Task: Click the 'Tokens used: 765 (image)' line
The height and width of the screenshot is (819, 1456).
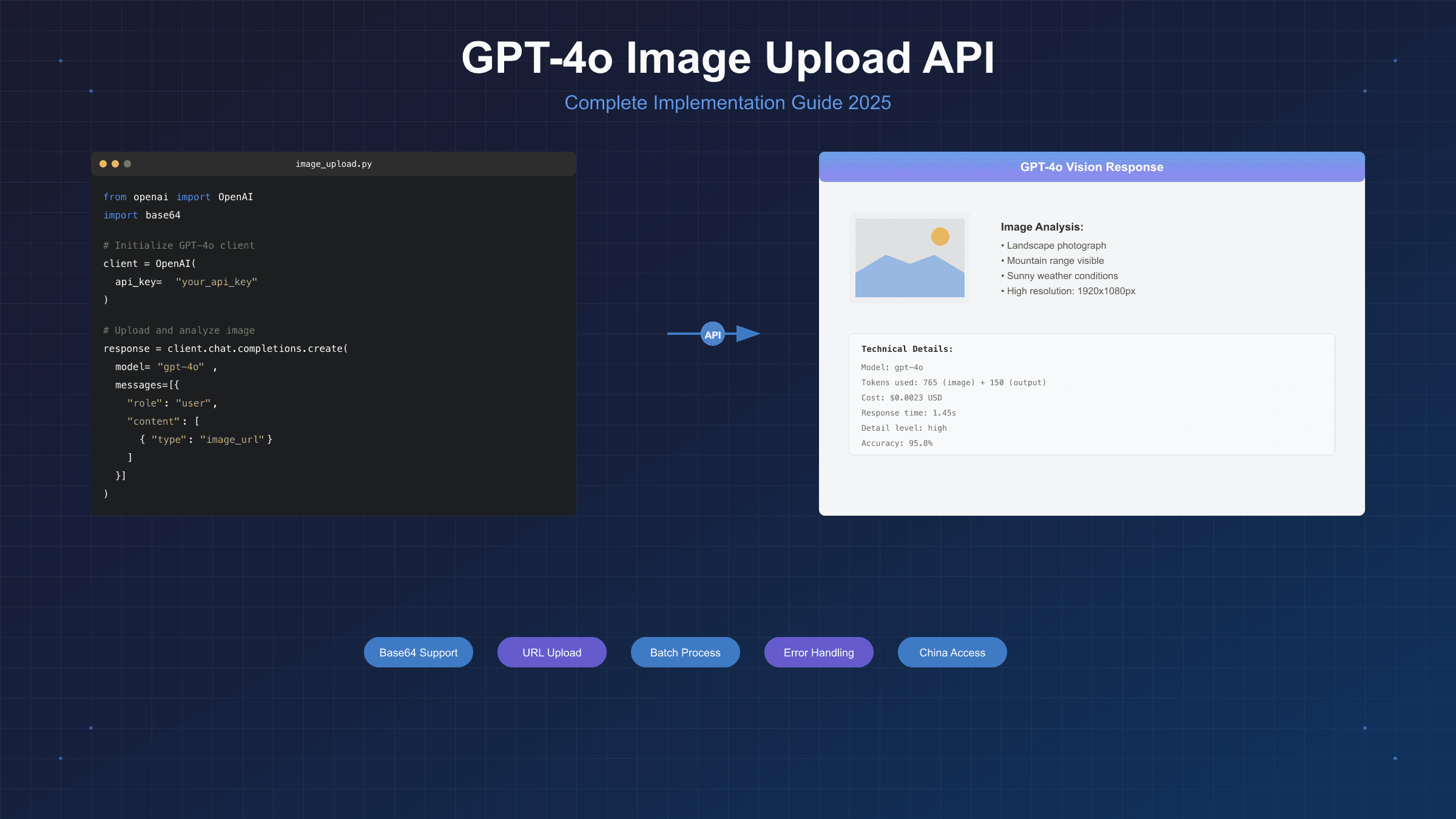Action: point(954,382)
